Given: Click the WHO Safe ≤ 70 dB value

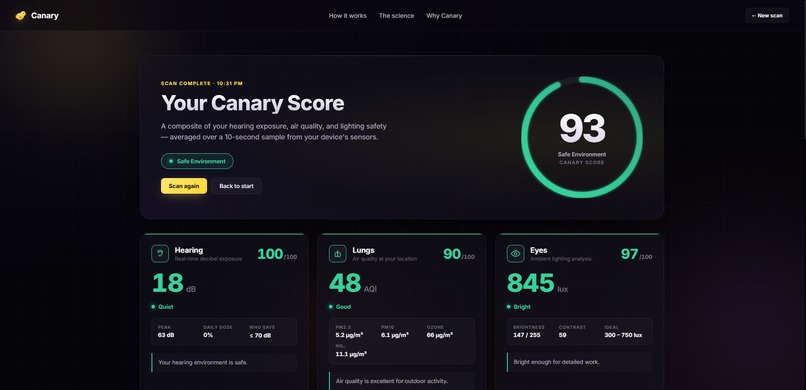Looking at the screenshot, I should click(260, 336).
